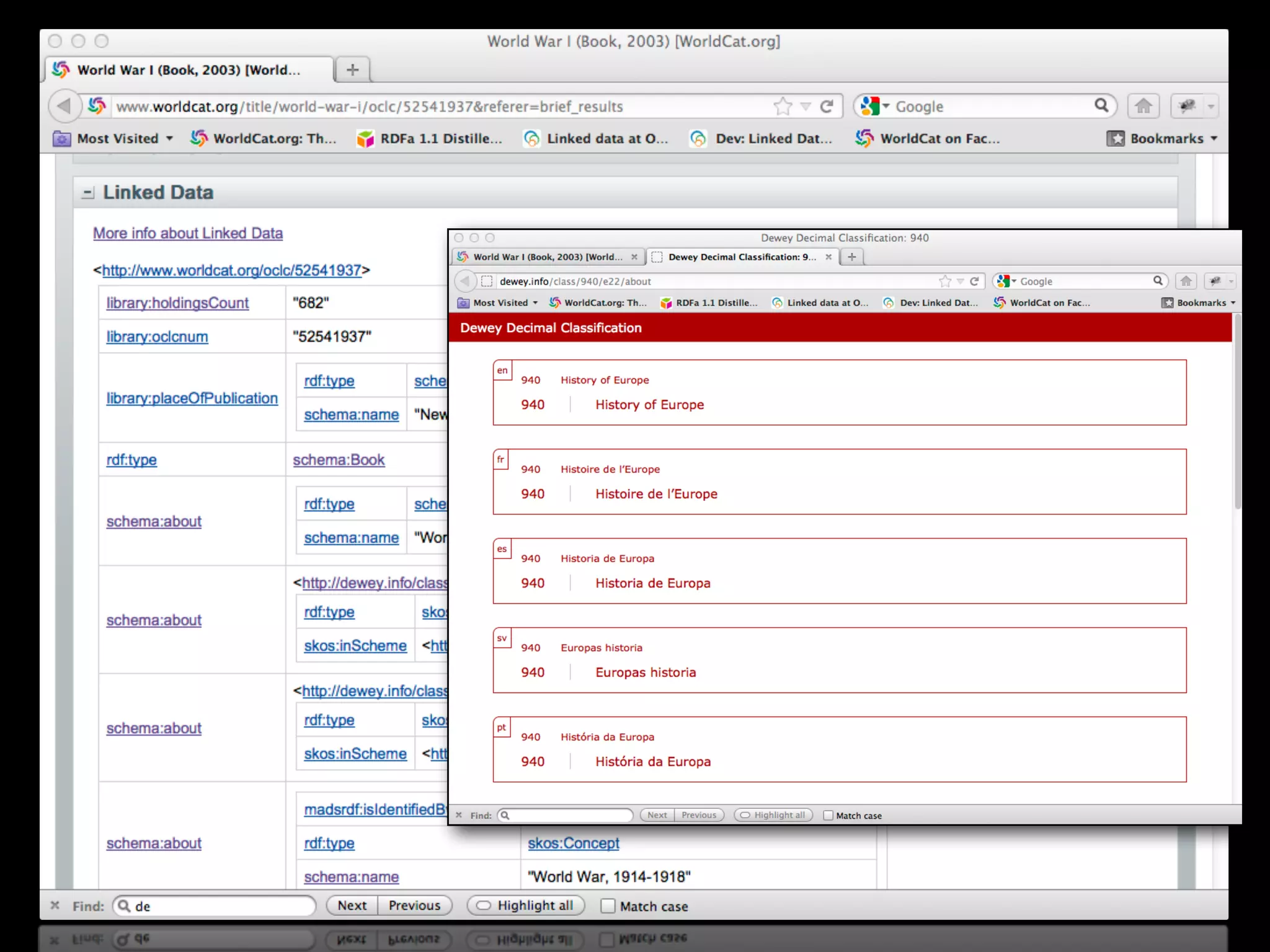
Task: Toggle Highlight all in main Find bar
Action: (x=525, y=906)
